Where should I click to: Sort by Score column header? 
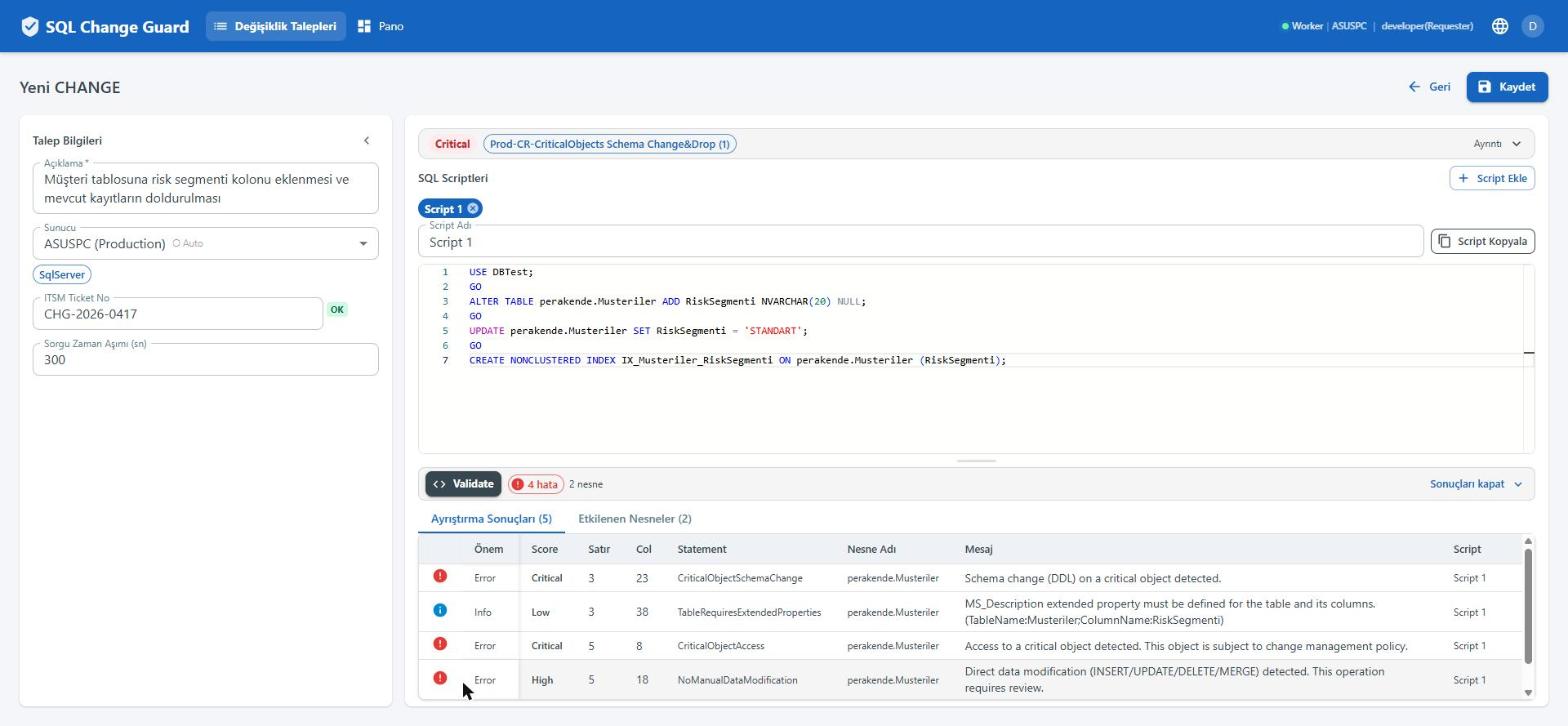tap(544, 549)
